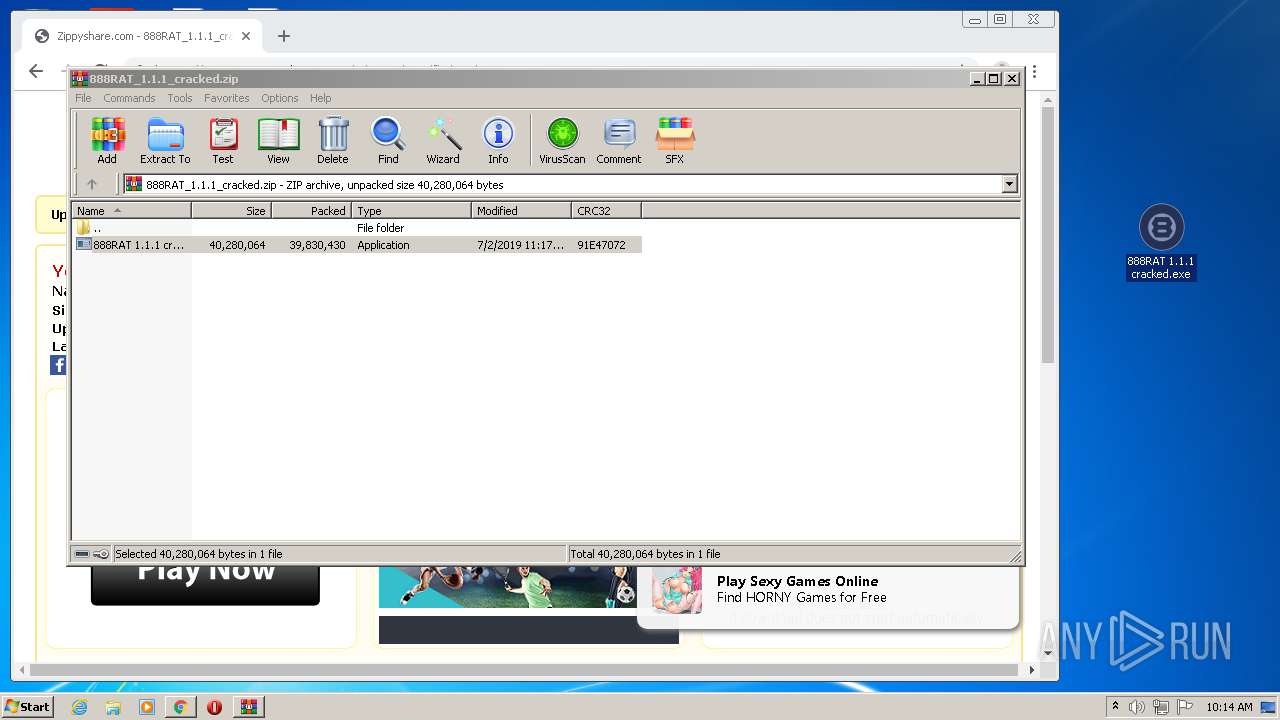This screenshot has width=1280, height=720.
Task: Open the Options menu
Action: 280,98
